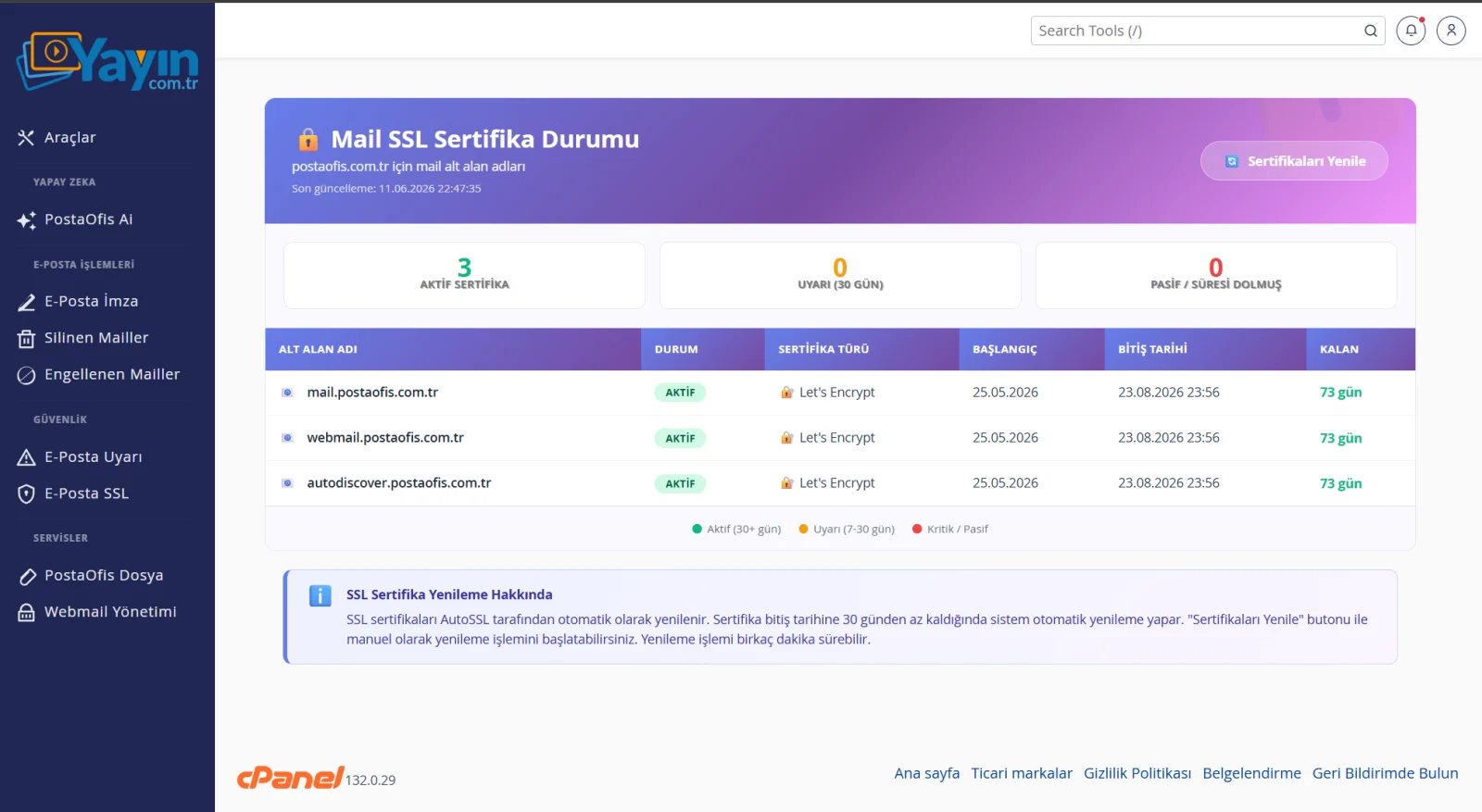1482x812 pixels.
Task: Open the Ana sayfa footer link
Action: 926,773
